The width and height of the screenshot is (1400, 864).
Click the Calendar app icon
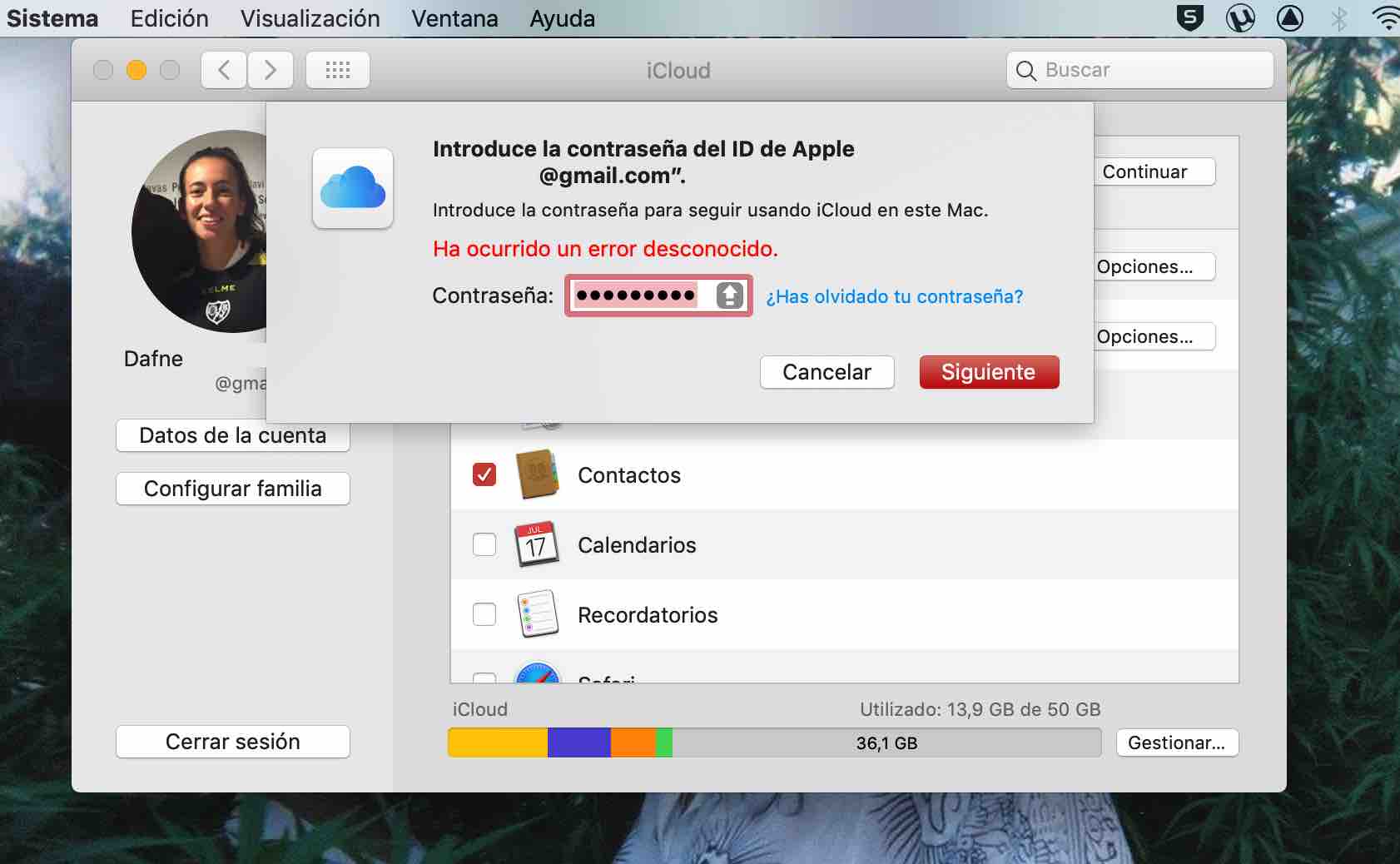537,544
